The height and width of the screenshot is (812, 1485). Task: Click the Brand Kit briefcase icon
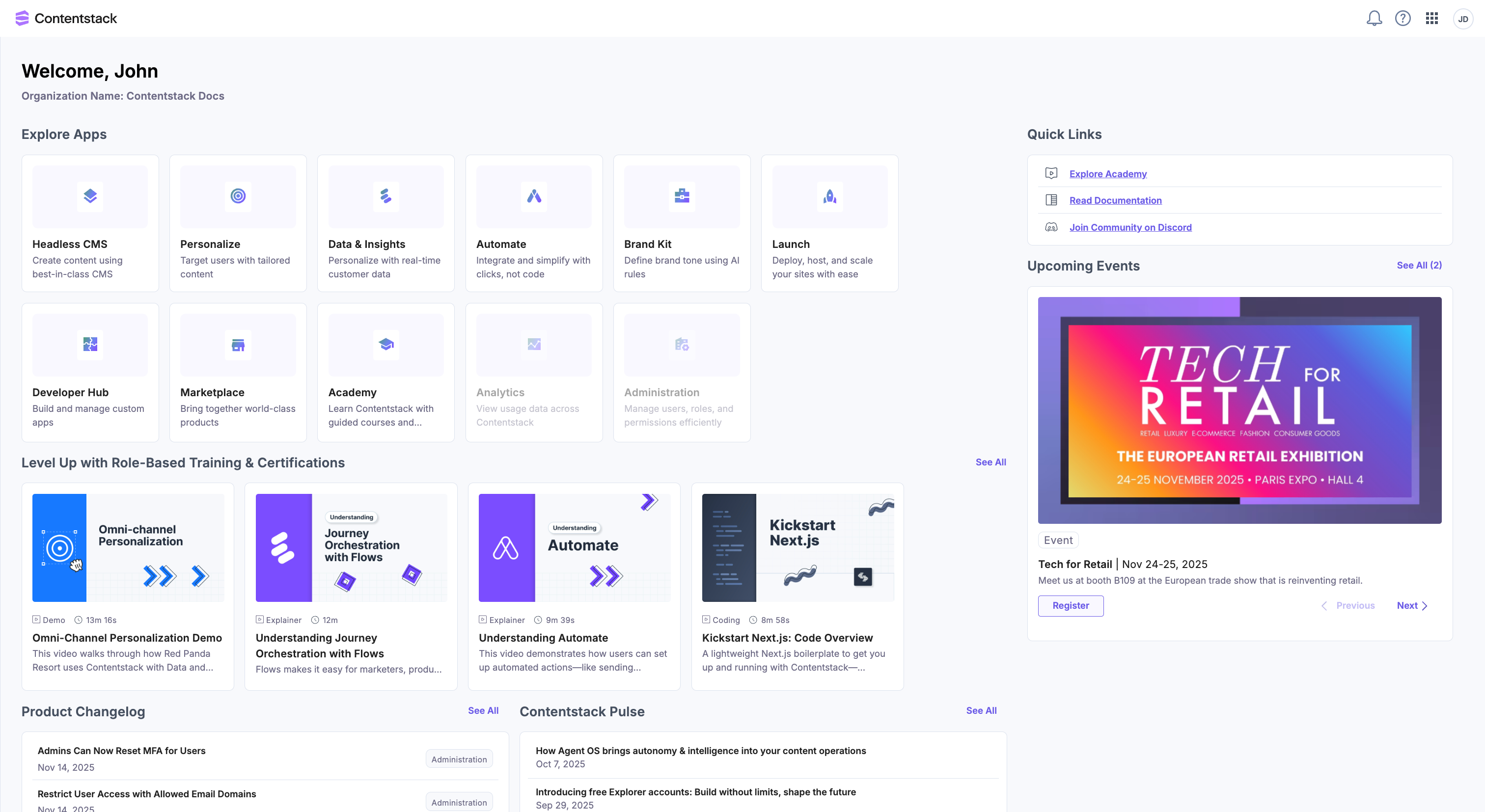coord(682,196)
